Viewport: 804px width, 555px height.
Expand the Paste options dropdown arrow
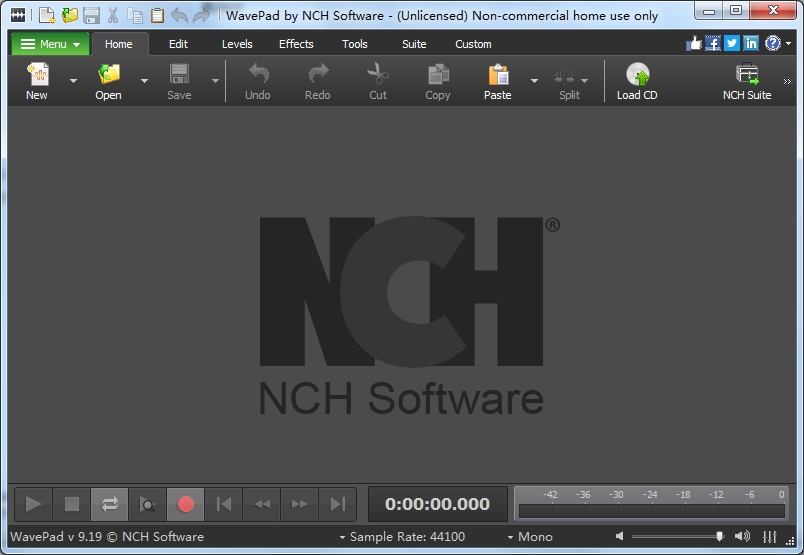[x=534, y=81]
